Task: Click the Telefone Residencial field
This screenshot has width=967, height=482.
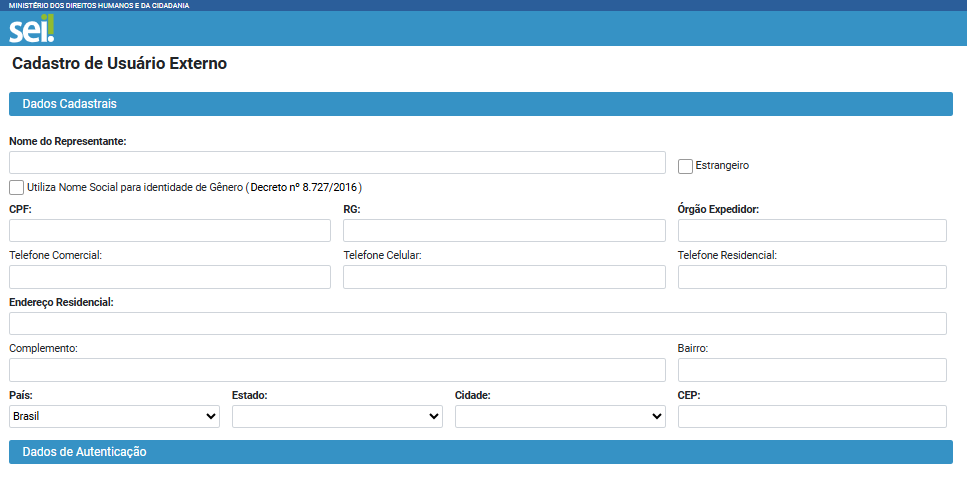Action: 812,277
